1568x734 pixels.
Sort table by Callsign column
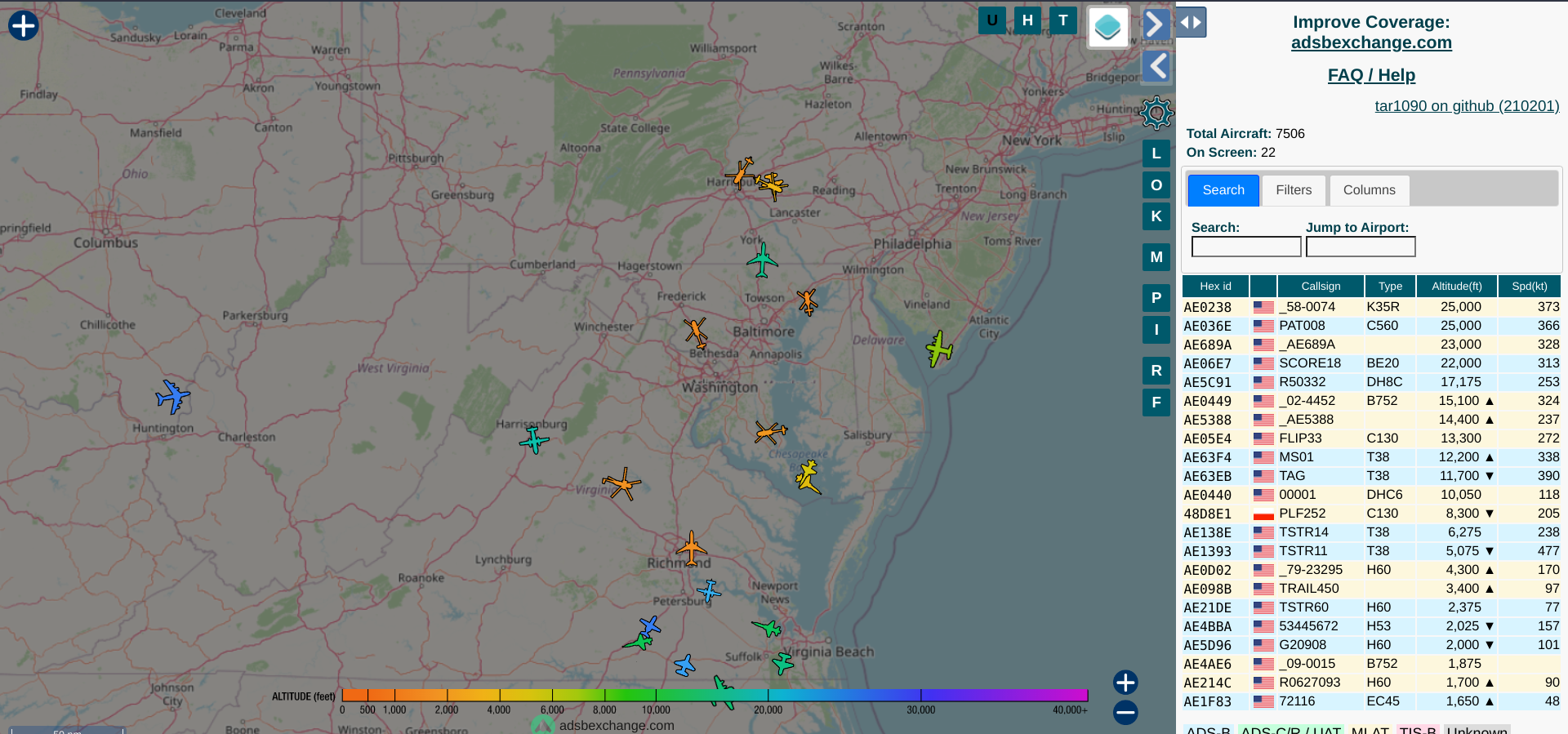tap(1321, 287)
